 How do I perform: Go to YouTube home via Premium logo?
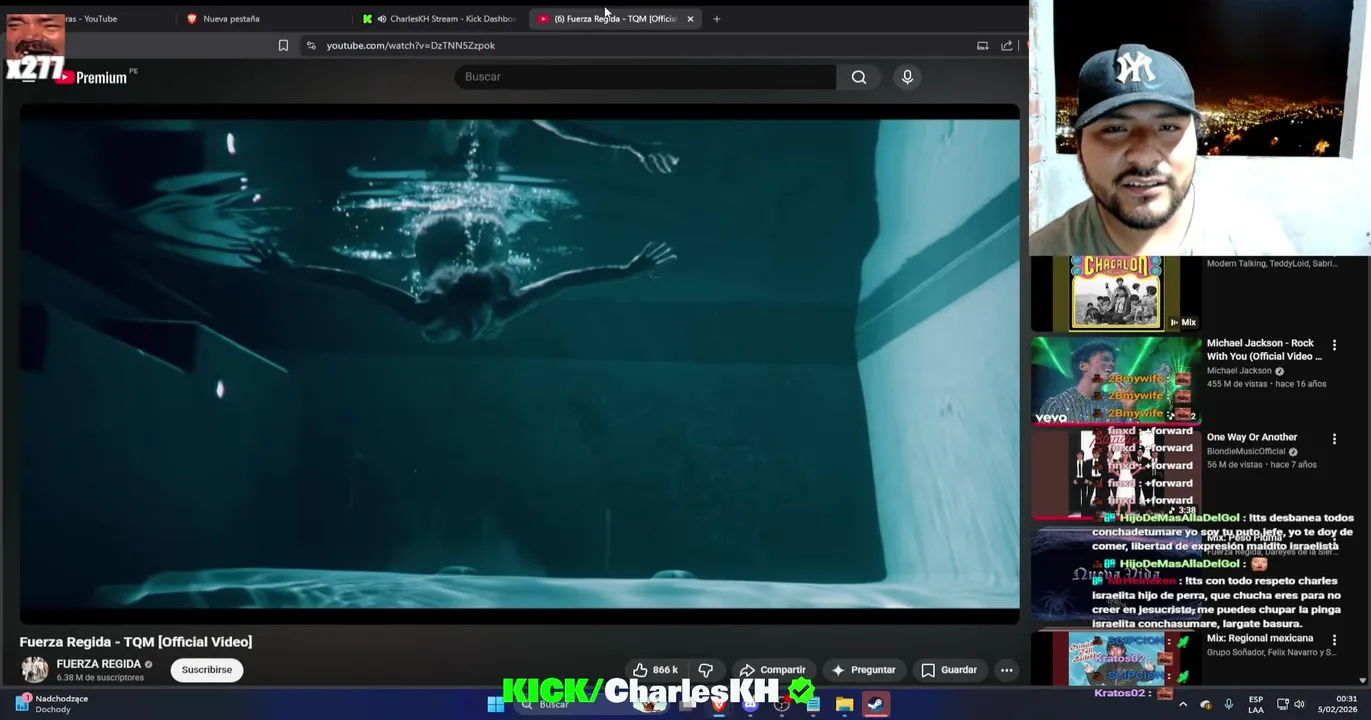(x=94, y=77)
